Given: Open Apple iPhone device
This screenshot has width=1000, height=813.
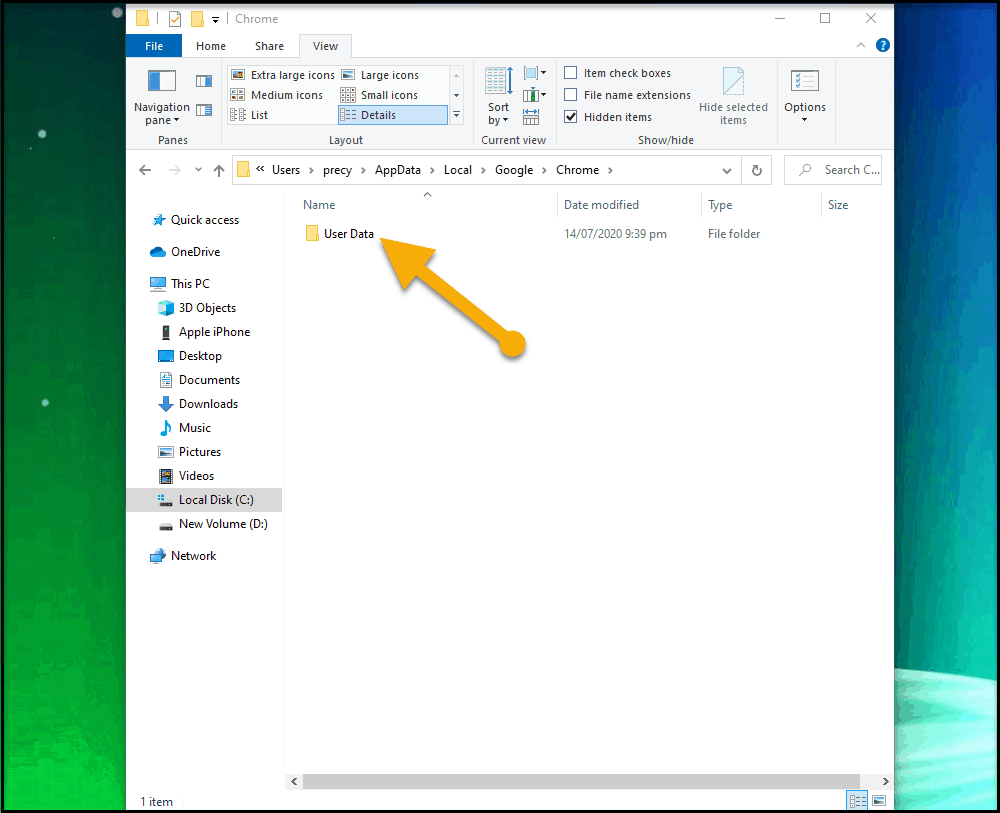Looking at the screenshot, I should click(x=204, y=332).
